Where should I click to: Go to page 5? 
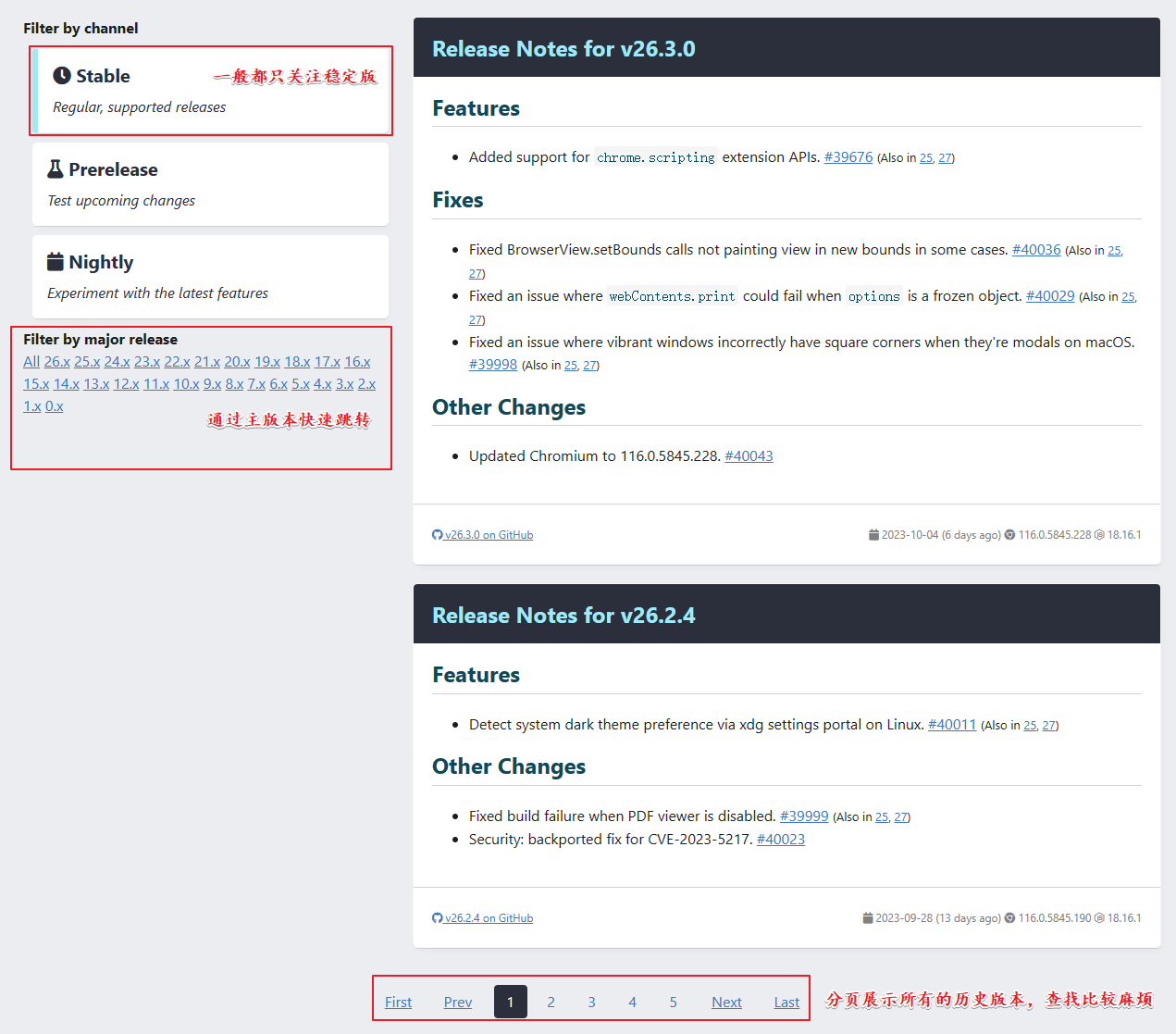pyautogui.click(x=674, y=1002)
